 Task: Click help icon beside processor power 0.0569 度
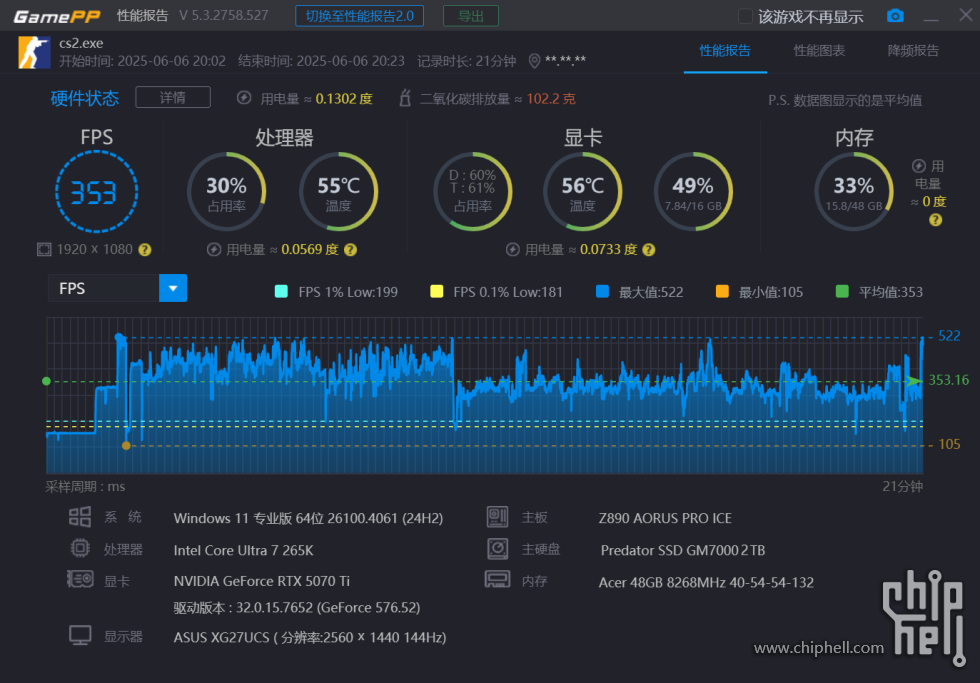tap(351, 250)
